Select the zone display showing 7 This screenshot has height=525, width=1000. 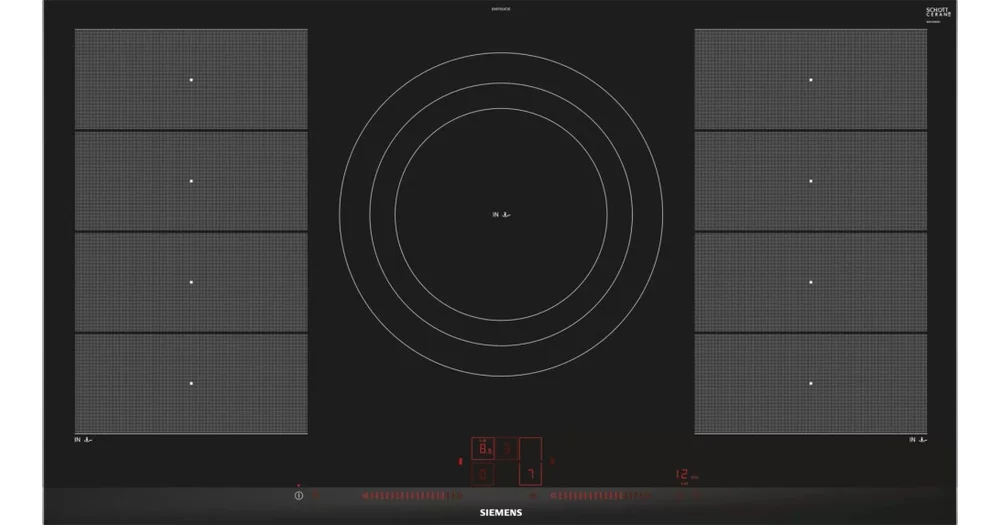pyautogui.click(x=530, y=472)
